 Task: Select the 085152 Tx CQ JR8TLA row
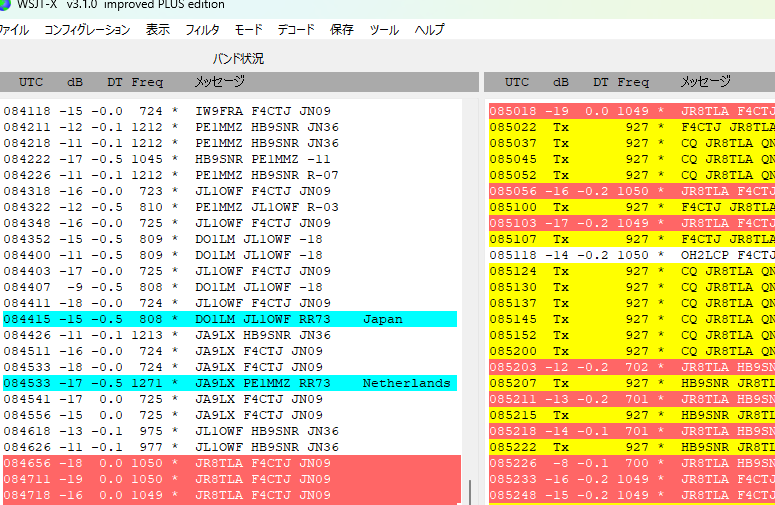632,335
